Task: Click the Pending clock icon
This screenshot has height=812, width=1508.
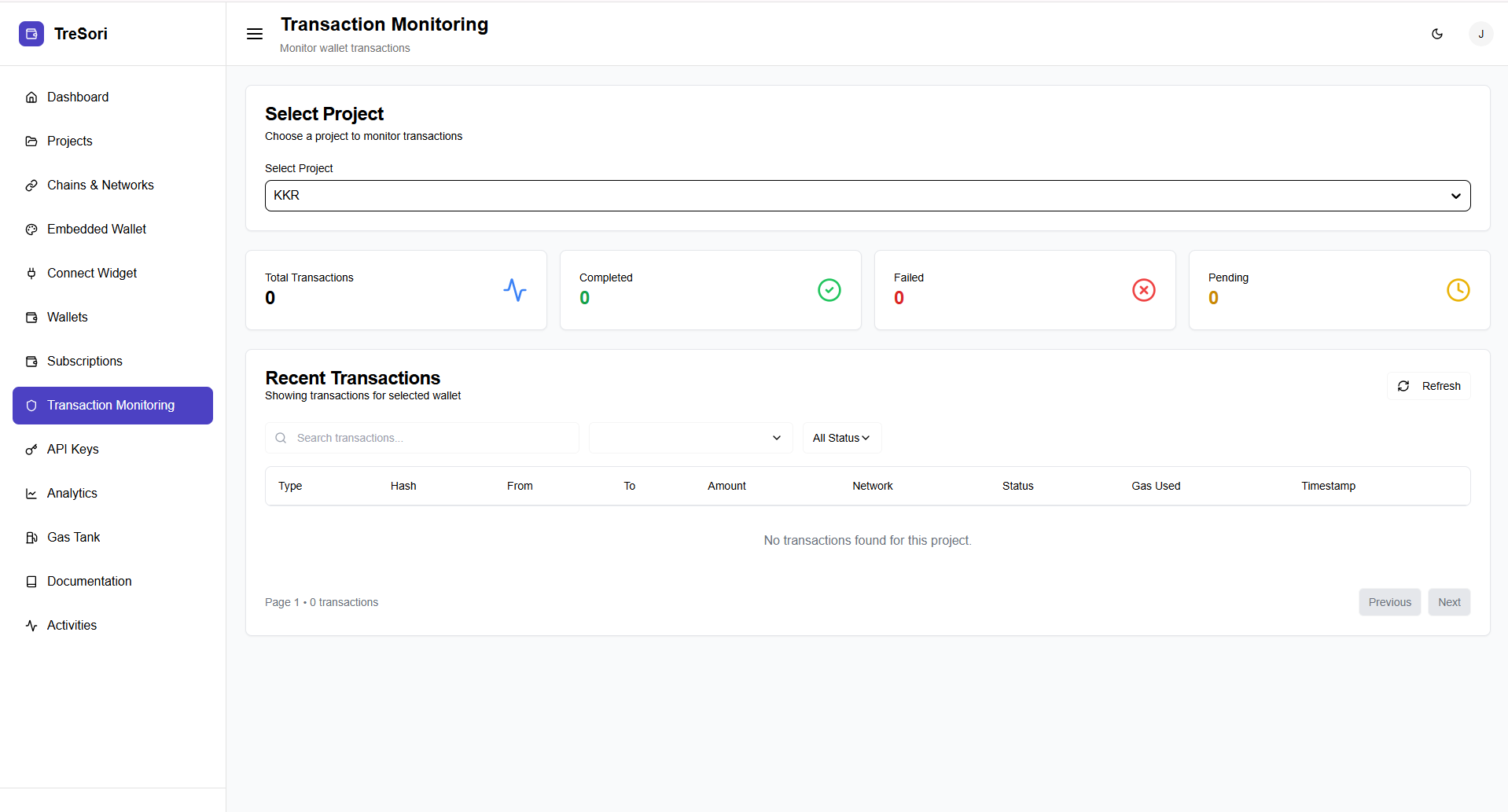Action: tap(1458, 290)
